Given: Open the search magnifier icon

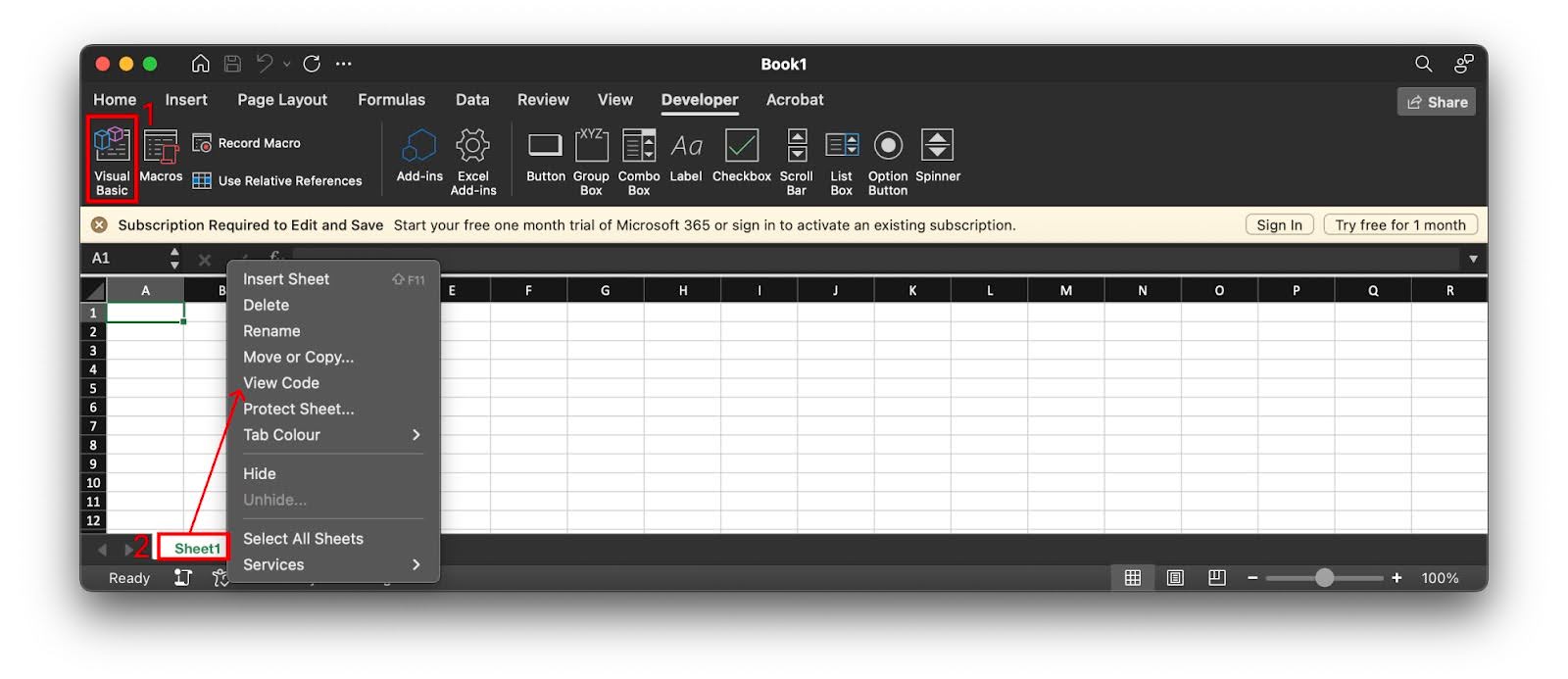Looking at the screenshot, I should [1423, 64].
